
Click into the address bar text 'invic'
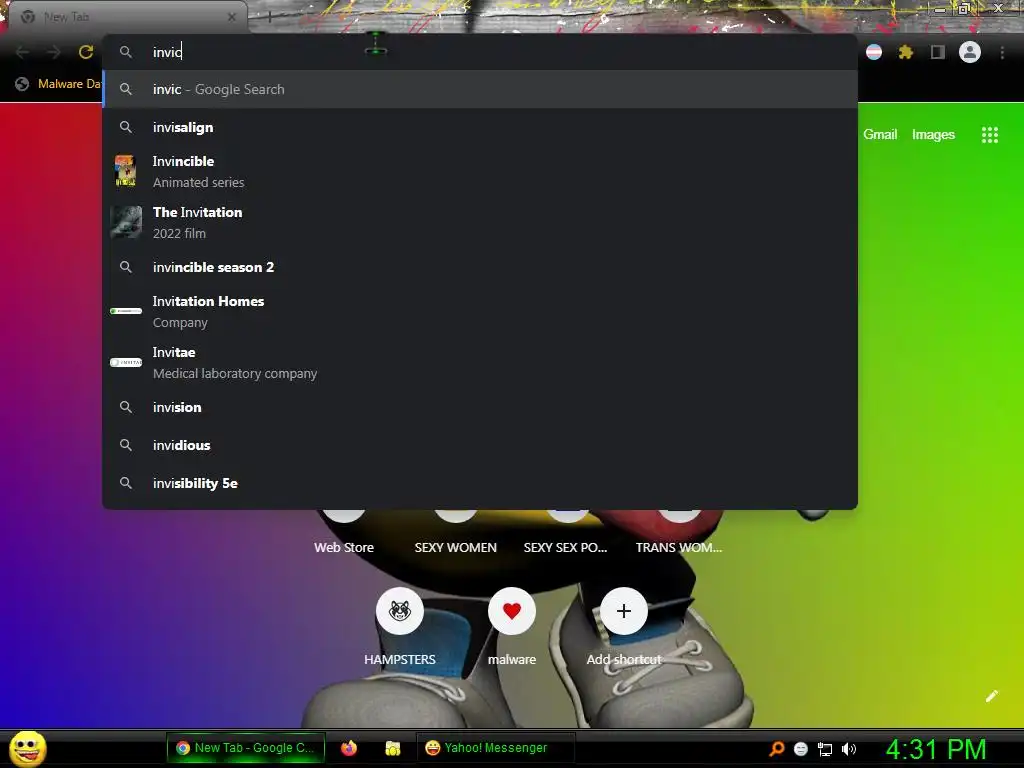point(167,52)
